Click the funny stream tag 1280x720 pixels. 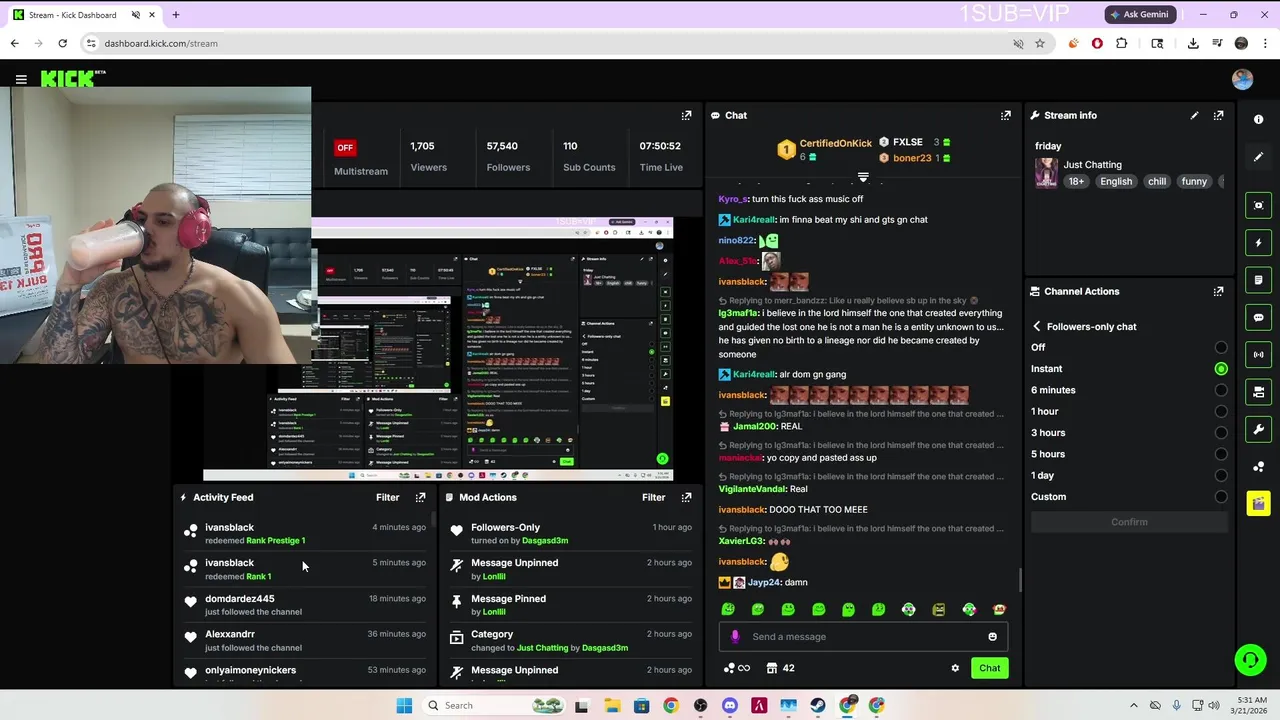(1194, 182)
